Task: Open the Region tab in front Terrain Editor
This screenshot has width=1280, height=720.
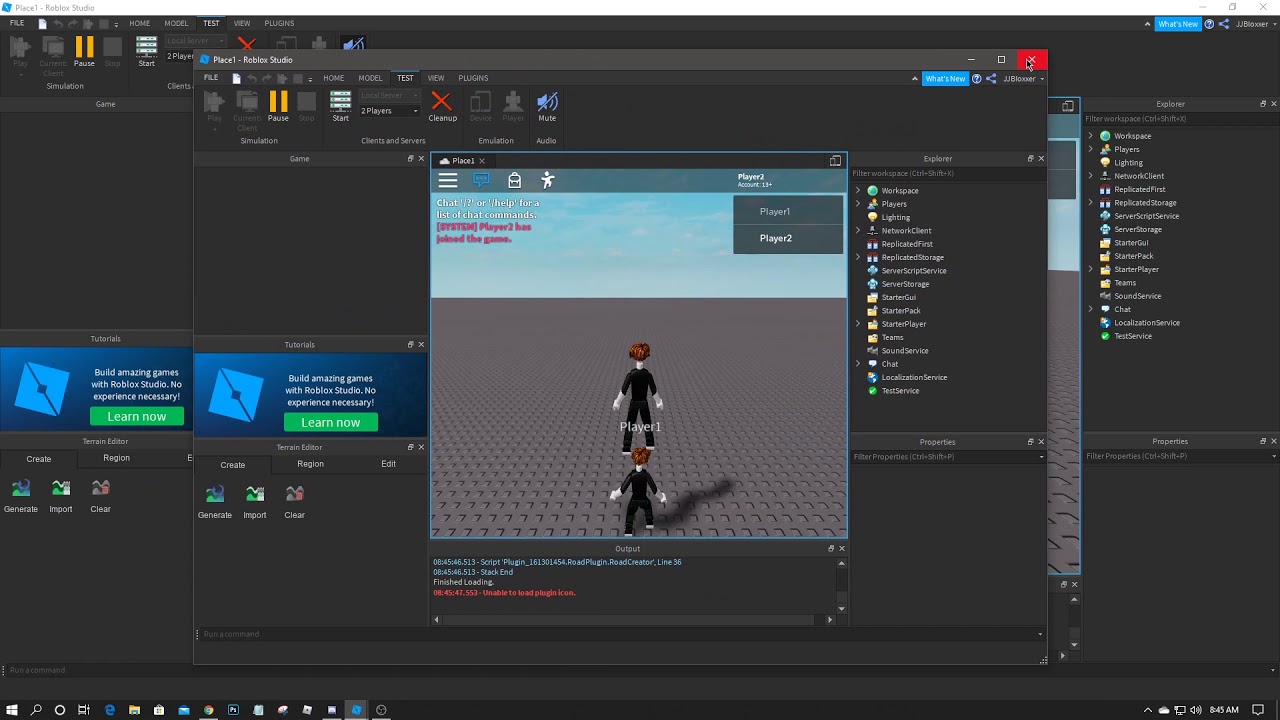Action: [310, 464]
